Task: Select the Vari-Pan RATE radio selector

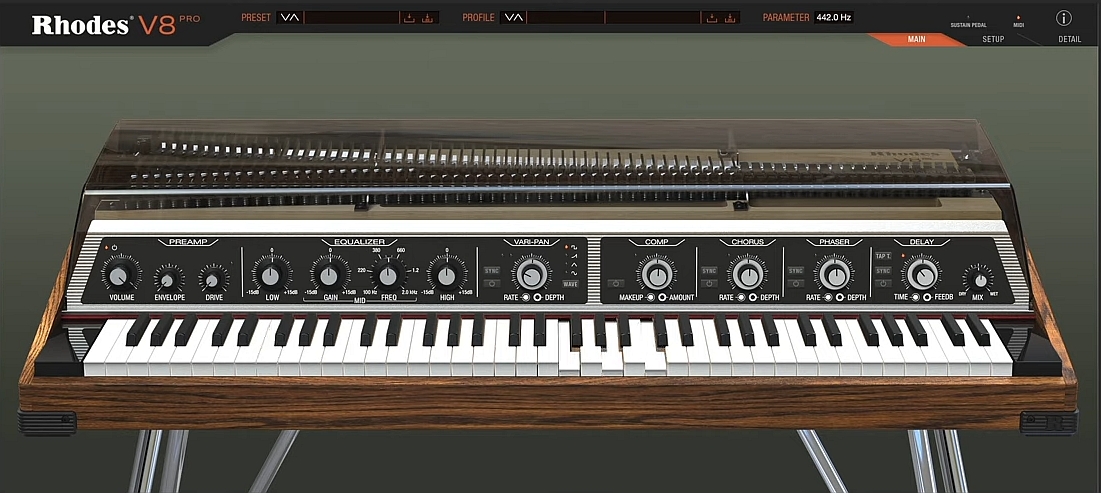Action: click(x=525, y=297)
